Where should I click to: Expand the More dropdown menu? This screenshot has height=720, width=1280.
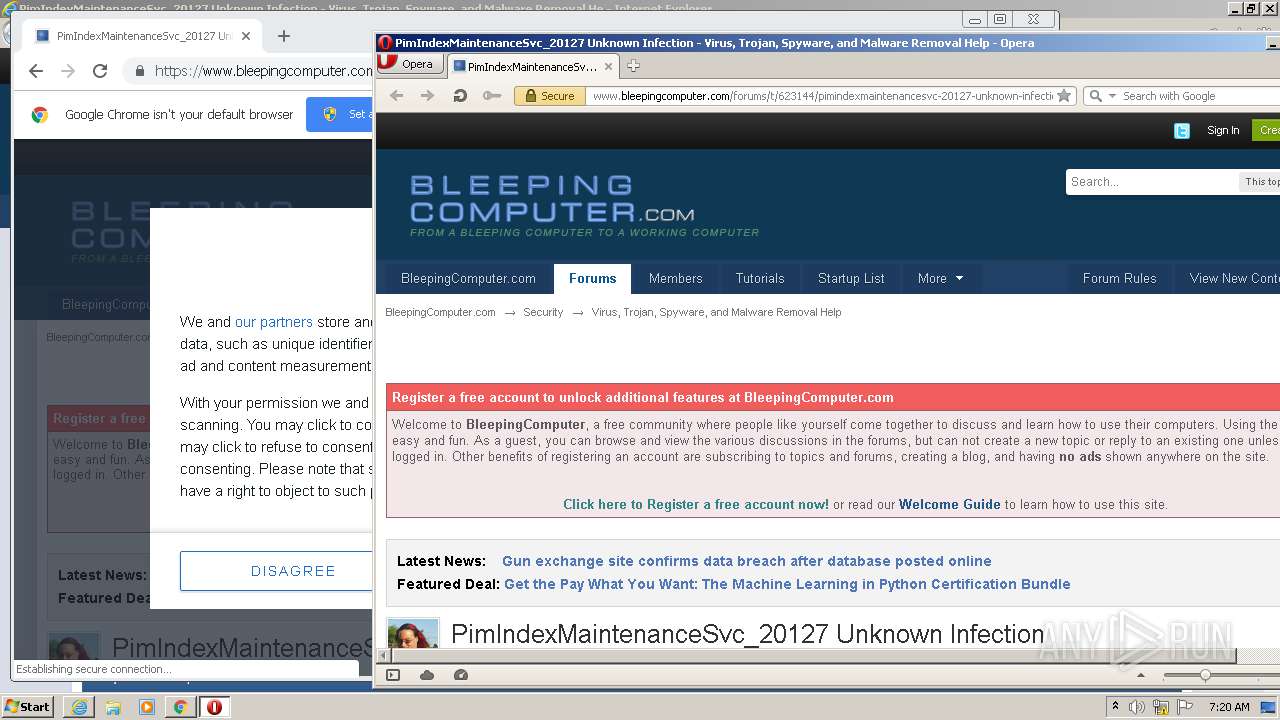pos(940,278)
